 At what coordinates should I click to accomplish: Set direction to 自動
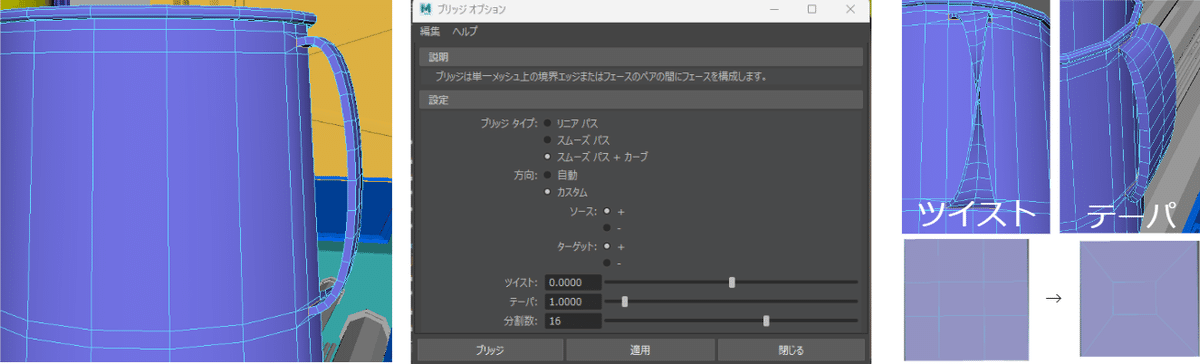[547, 175]
